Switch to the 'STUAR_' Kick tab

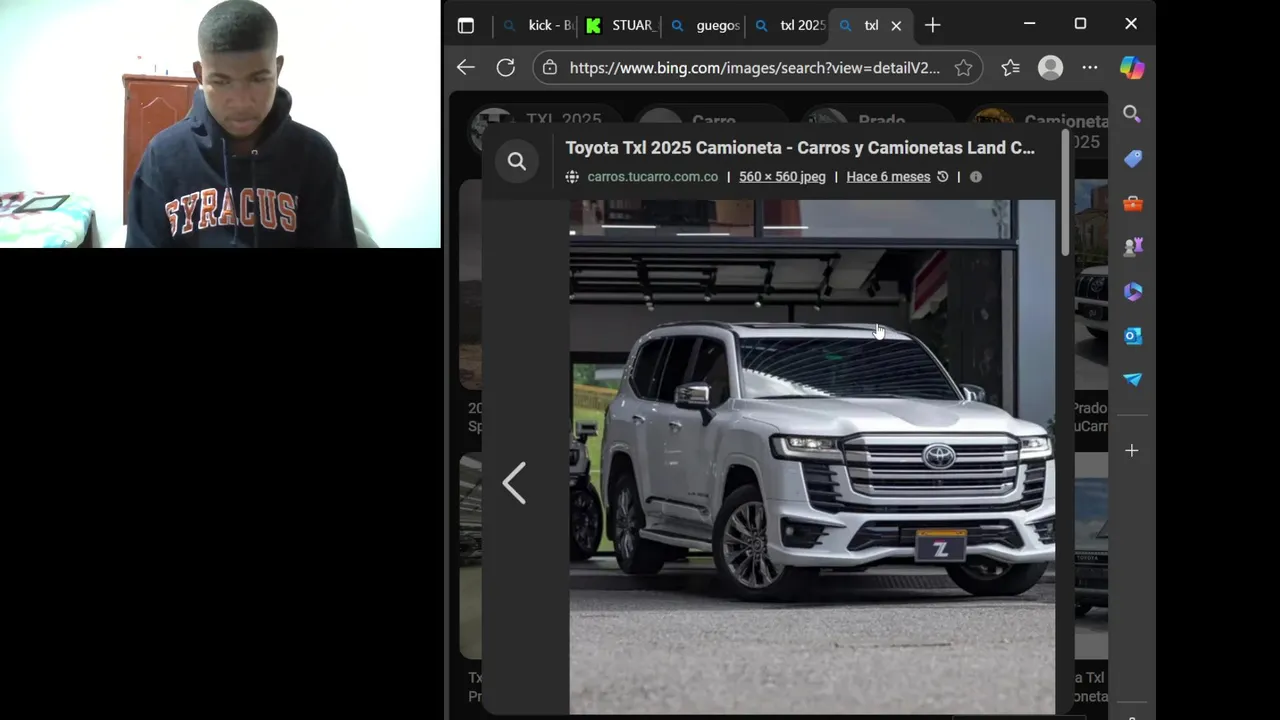coord(620,25)
